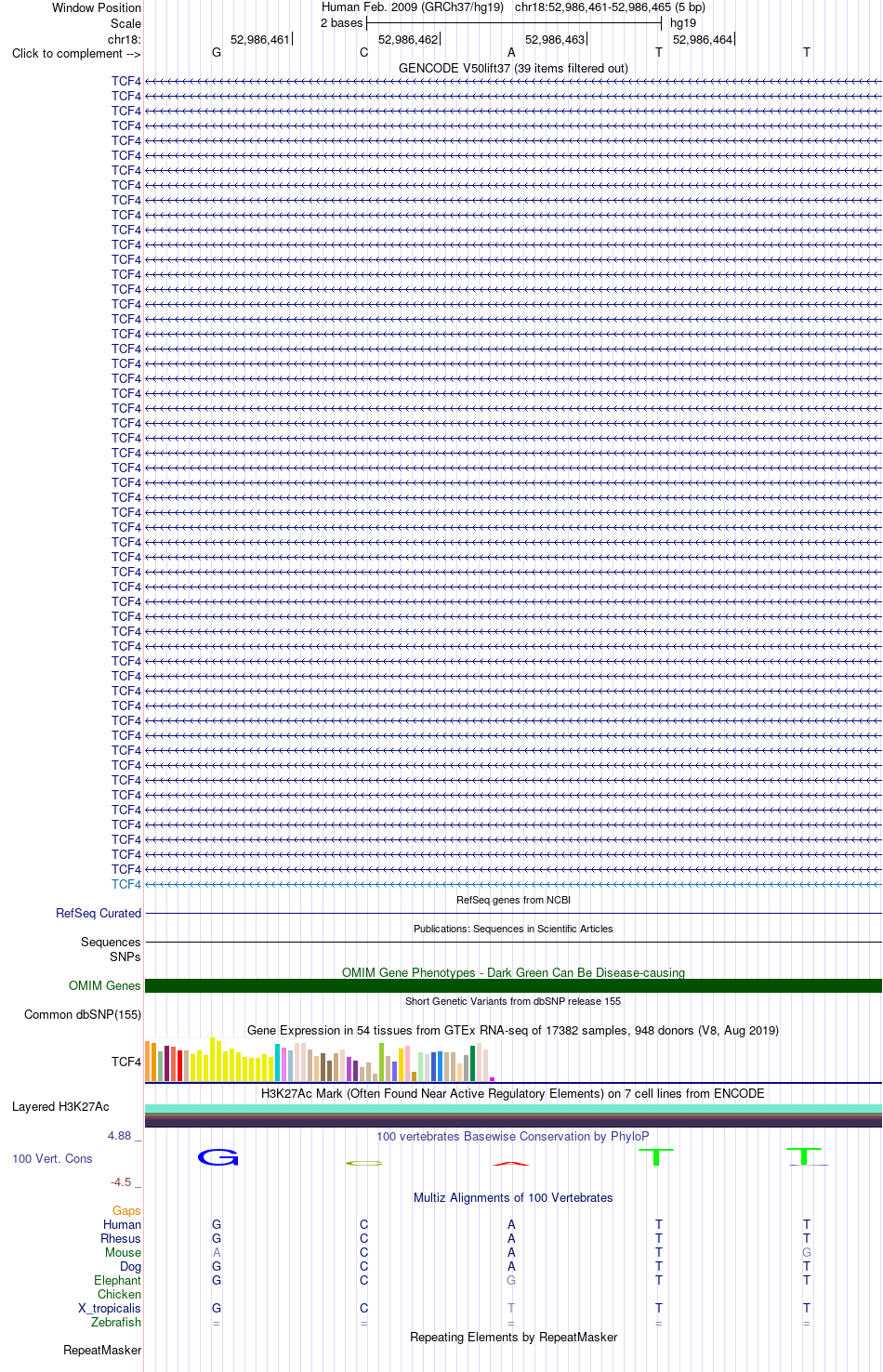
Task: Click the dark green GTEx expression bar
Action: pos(473,1063)
